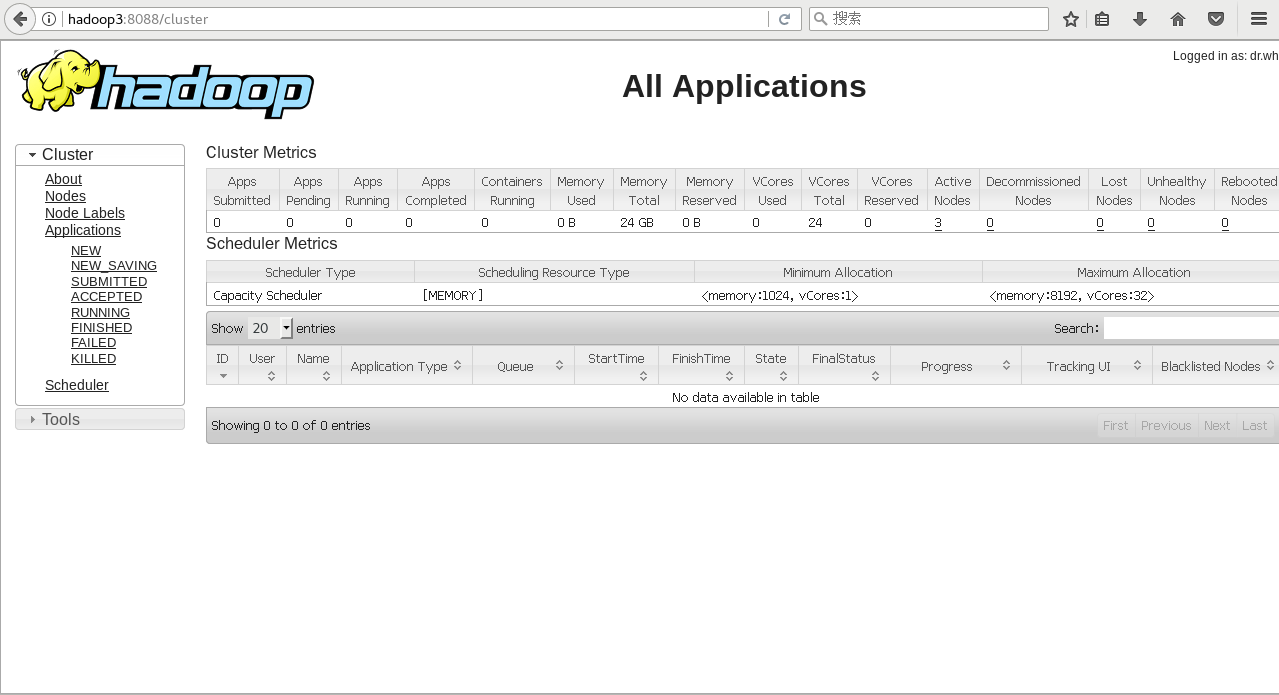This screenshot has width=1279, height=695.
Task: Click the 24 GB Memory Total value
Action: coord(637,223)
